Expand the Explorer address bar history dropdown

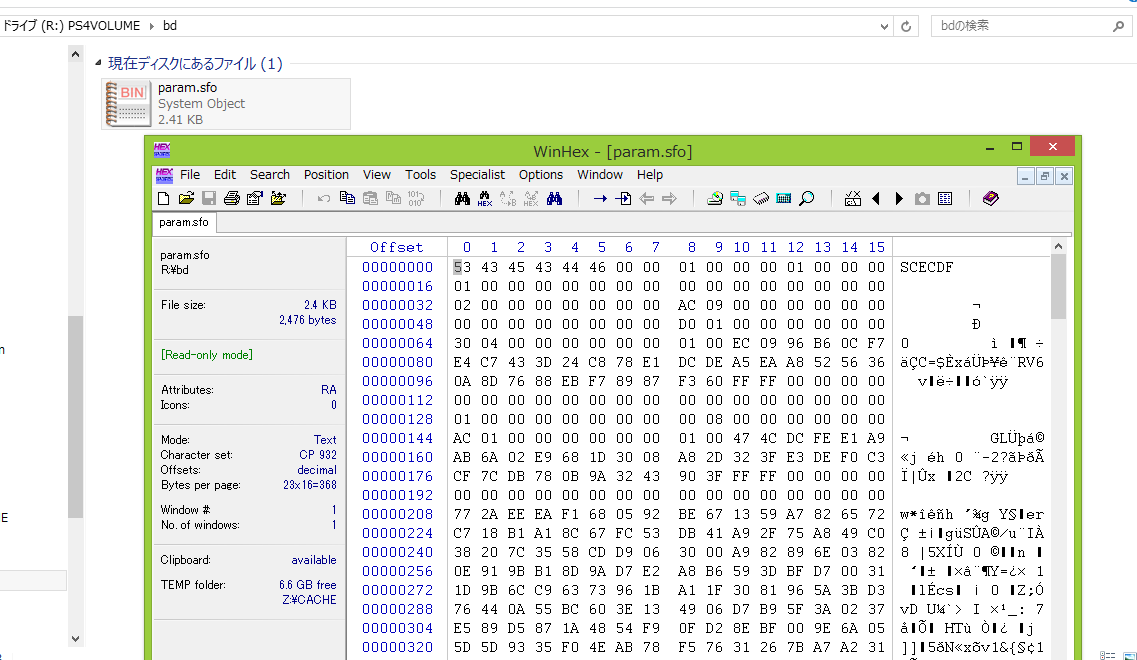[x=884, y=27]
